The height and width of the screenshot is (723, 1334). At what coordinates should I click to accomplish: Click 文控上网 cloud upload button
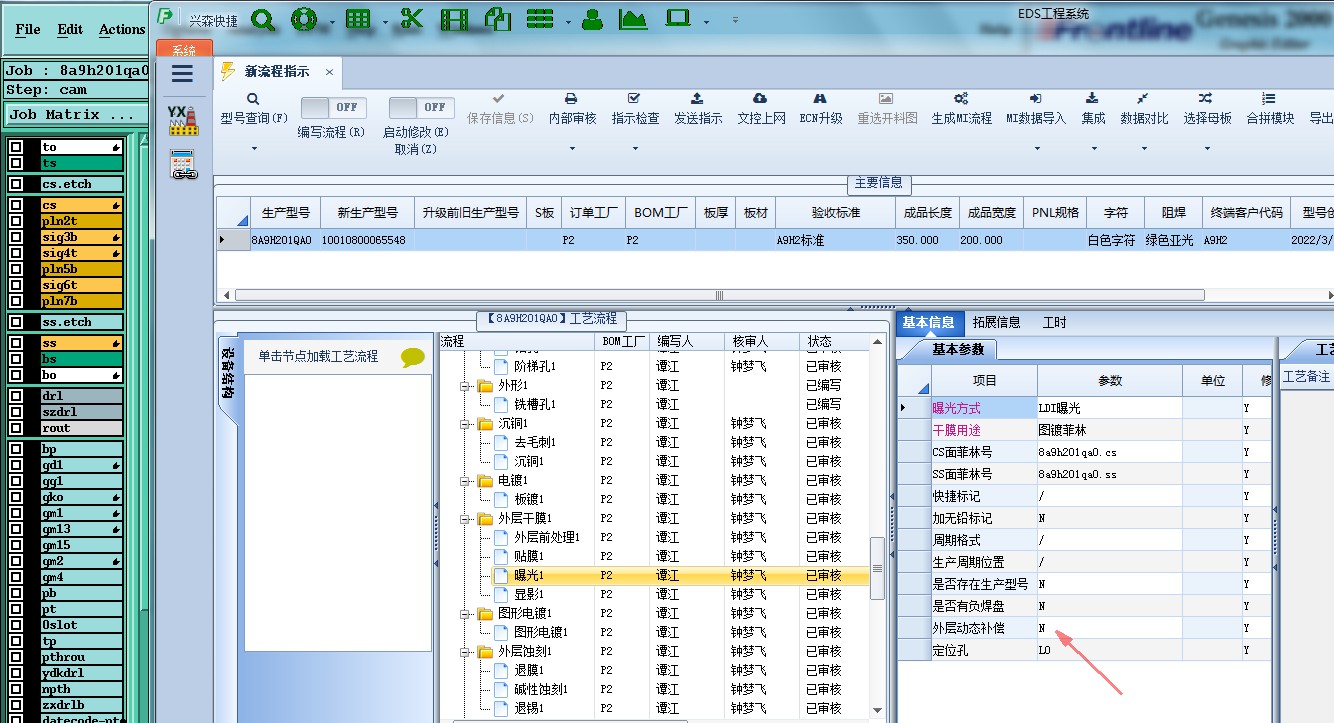(761, 109)
